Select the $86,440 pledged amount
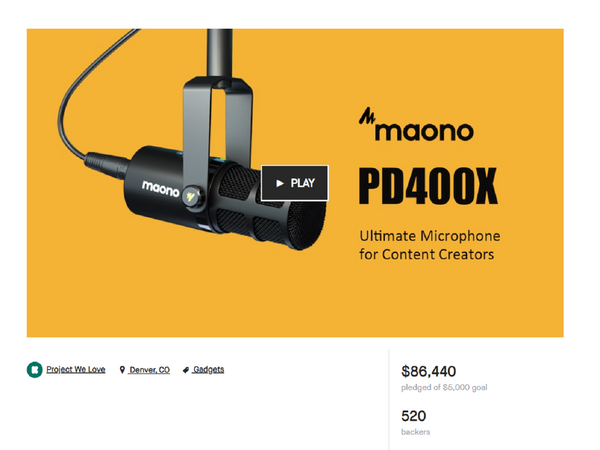600x450 pixels. click(x=429, y=371)
